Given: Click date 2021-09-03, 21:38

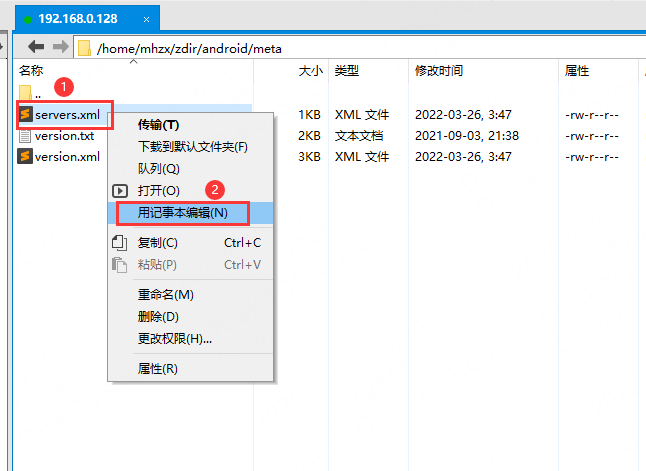Looking at the screenshot, I should point(467,136).
